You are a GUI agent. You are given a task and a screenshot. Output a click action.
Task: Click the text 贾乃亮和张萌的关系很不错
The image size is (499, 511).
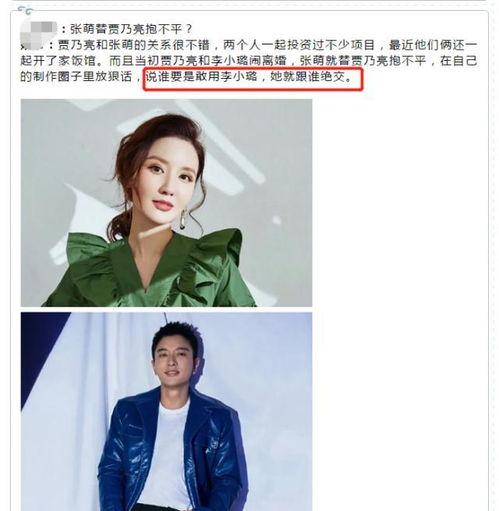point(134,45)
